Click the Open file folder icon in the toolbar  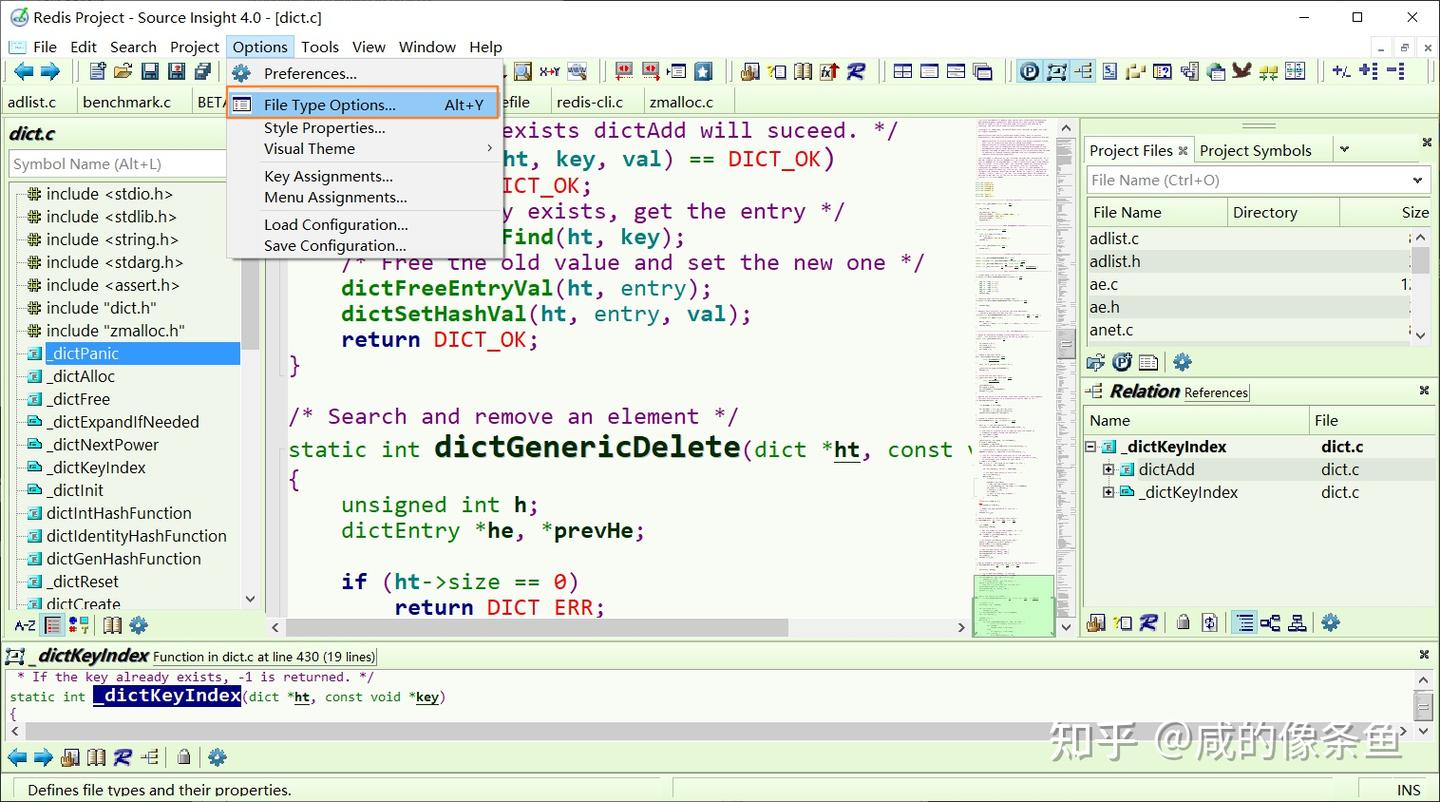[x=123, y=71]
